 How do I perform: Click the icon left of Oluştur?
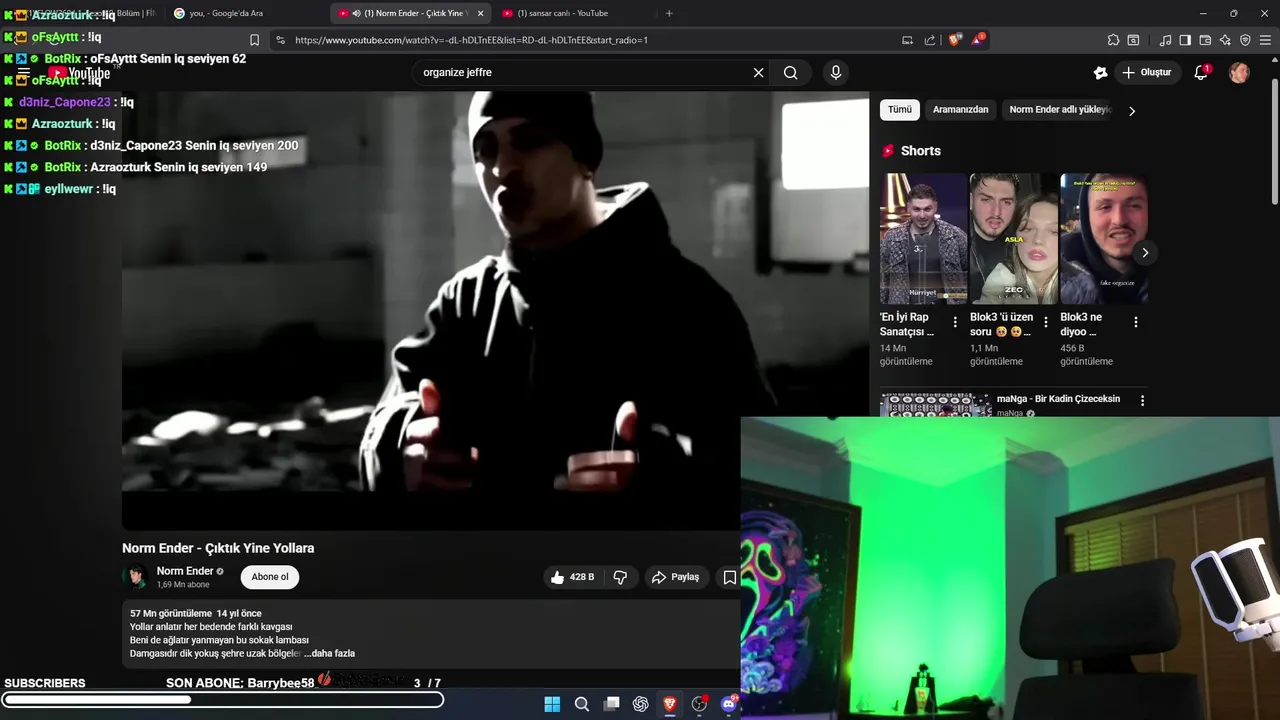[x=1100, y=72]
